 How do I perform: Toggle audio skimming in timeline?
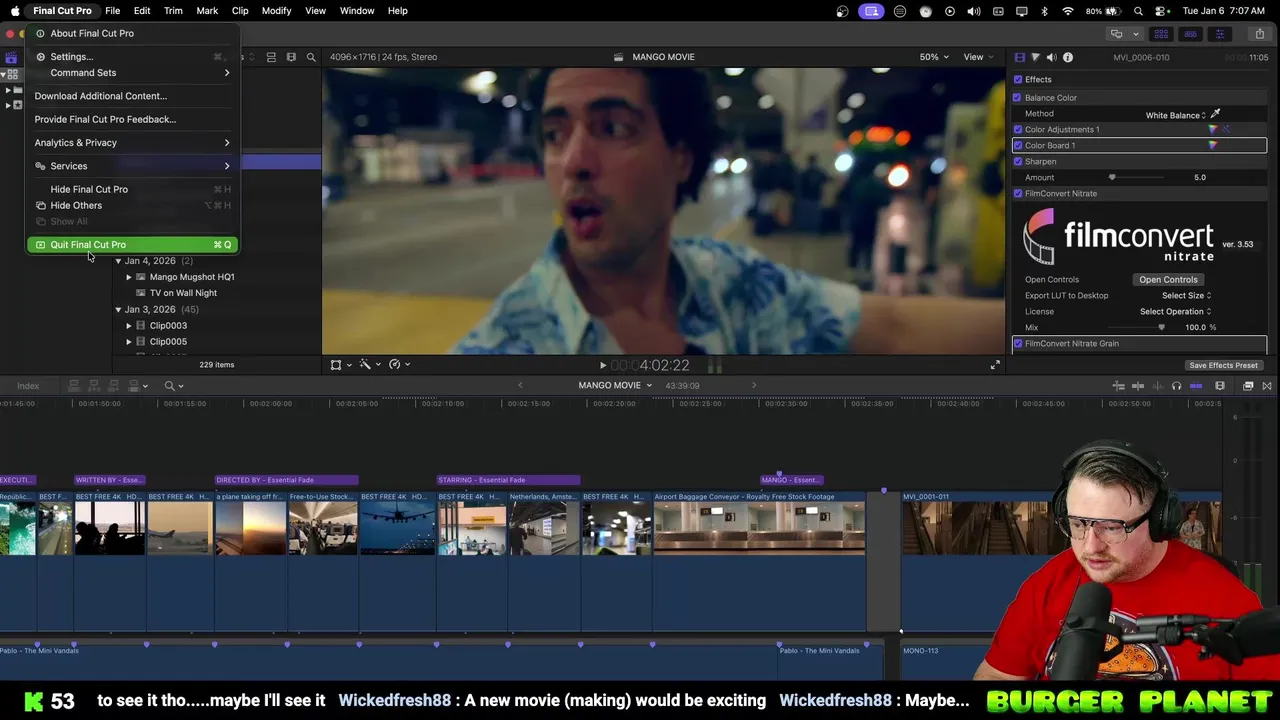pyautogui.click(x=1157, y=386)
